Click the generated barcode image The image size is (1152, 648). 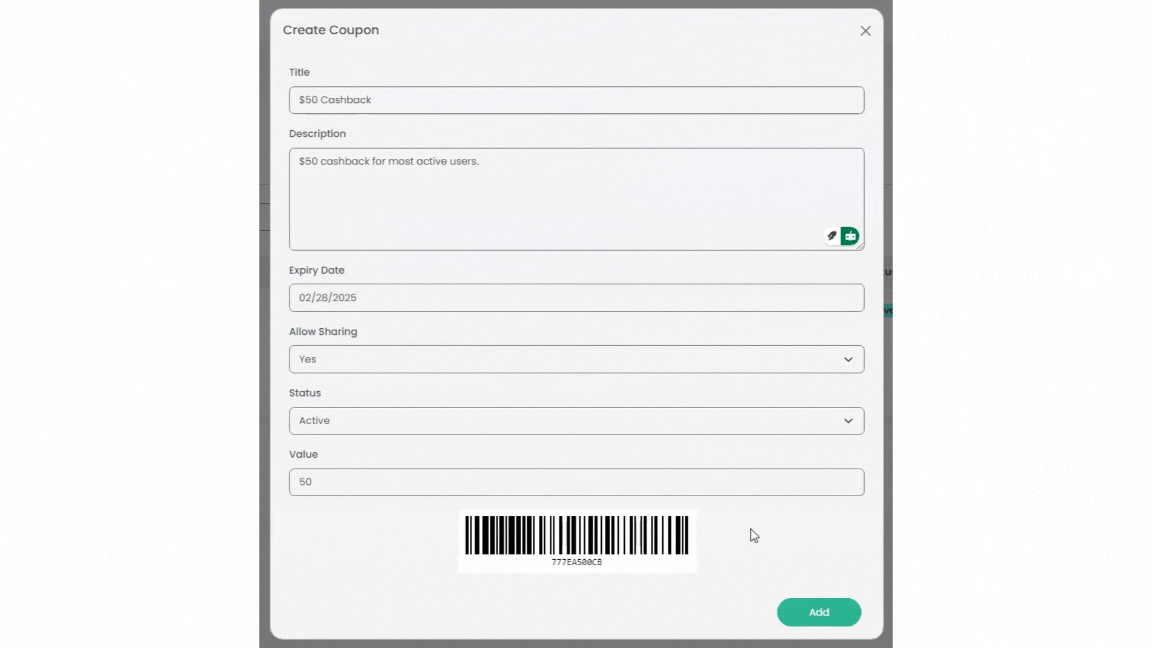577,540
